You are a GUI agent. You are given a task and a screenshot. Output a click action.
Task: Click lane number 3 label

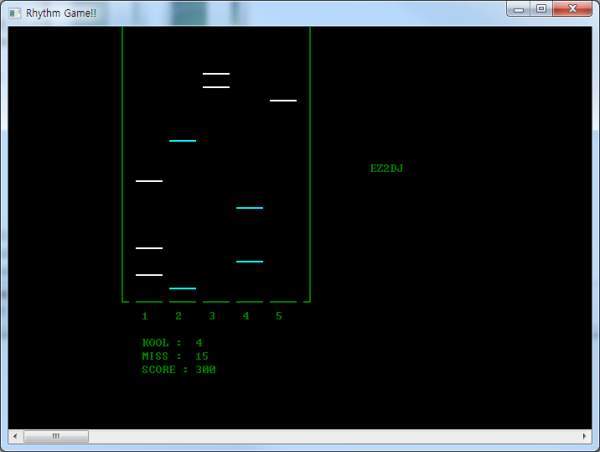click(212, 316)
